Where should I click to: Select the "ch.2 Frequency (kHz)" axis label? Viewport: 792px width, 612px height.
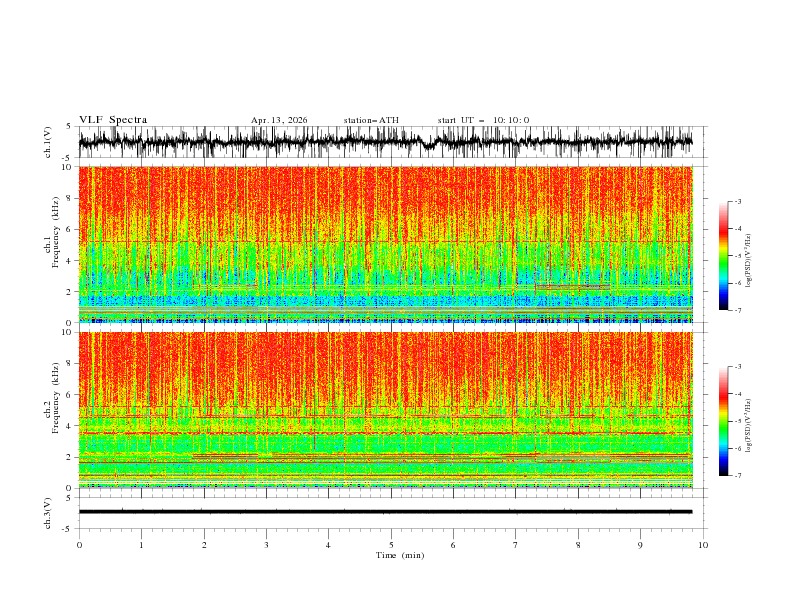52,398
